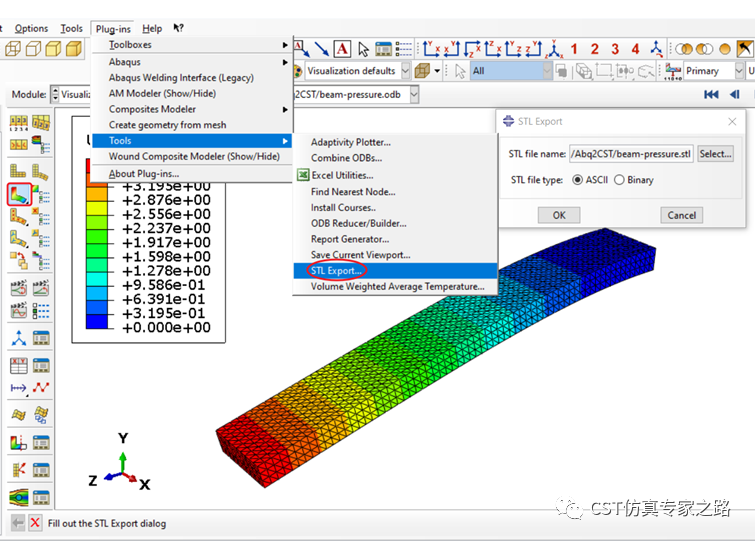Screen dimensions: 755x541
Task: Click the create coordinate system icon
Action: 18,338
